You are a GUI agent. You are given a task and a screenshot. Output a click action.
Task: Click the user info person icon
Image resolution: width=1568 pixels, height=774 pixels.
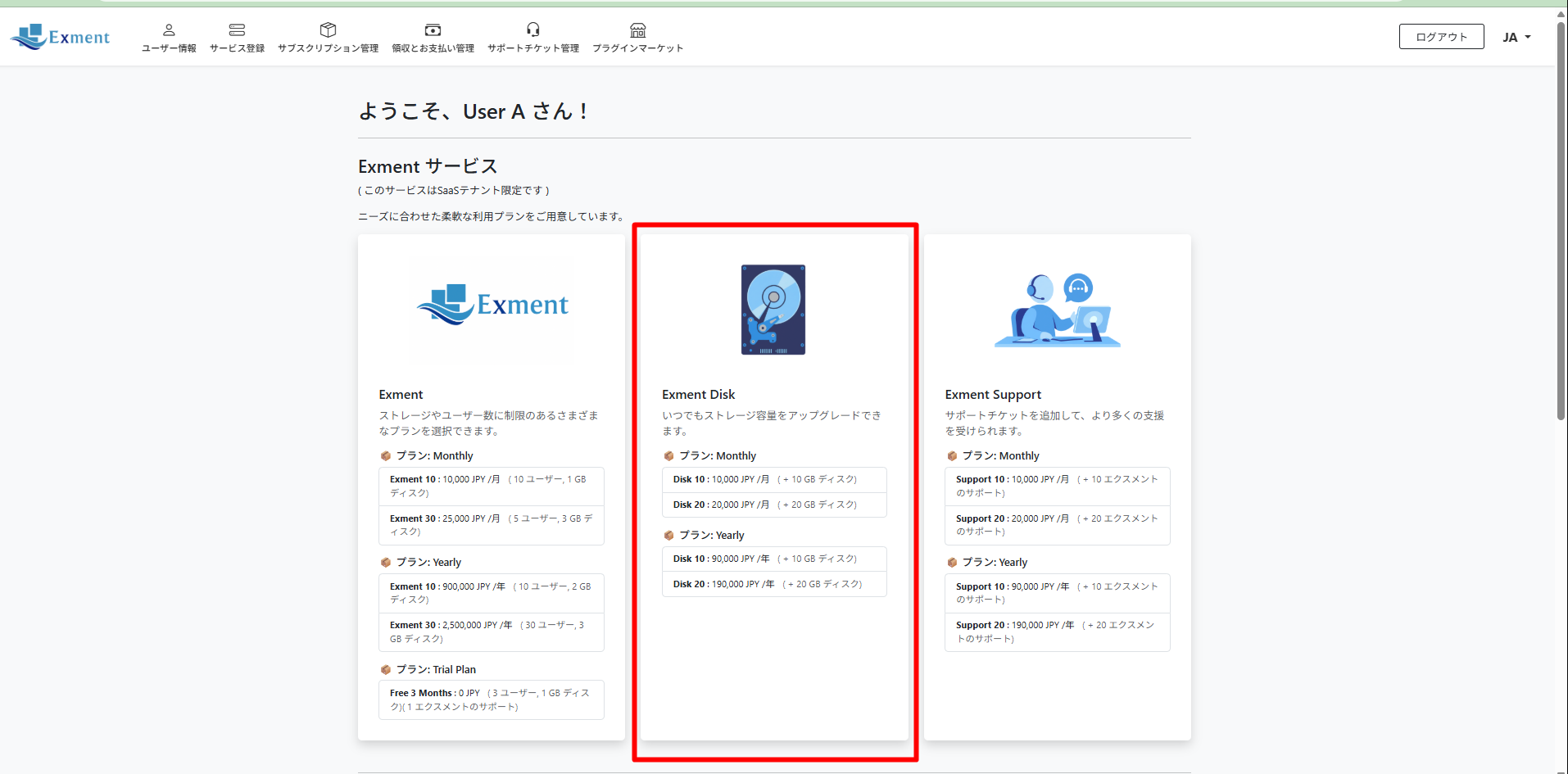pyautogui.click(x=169, y=30)
